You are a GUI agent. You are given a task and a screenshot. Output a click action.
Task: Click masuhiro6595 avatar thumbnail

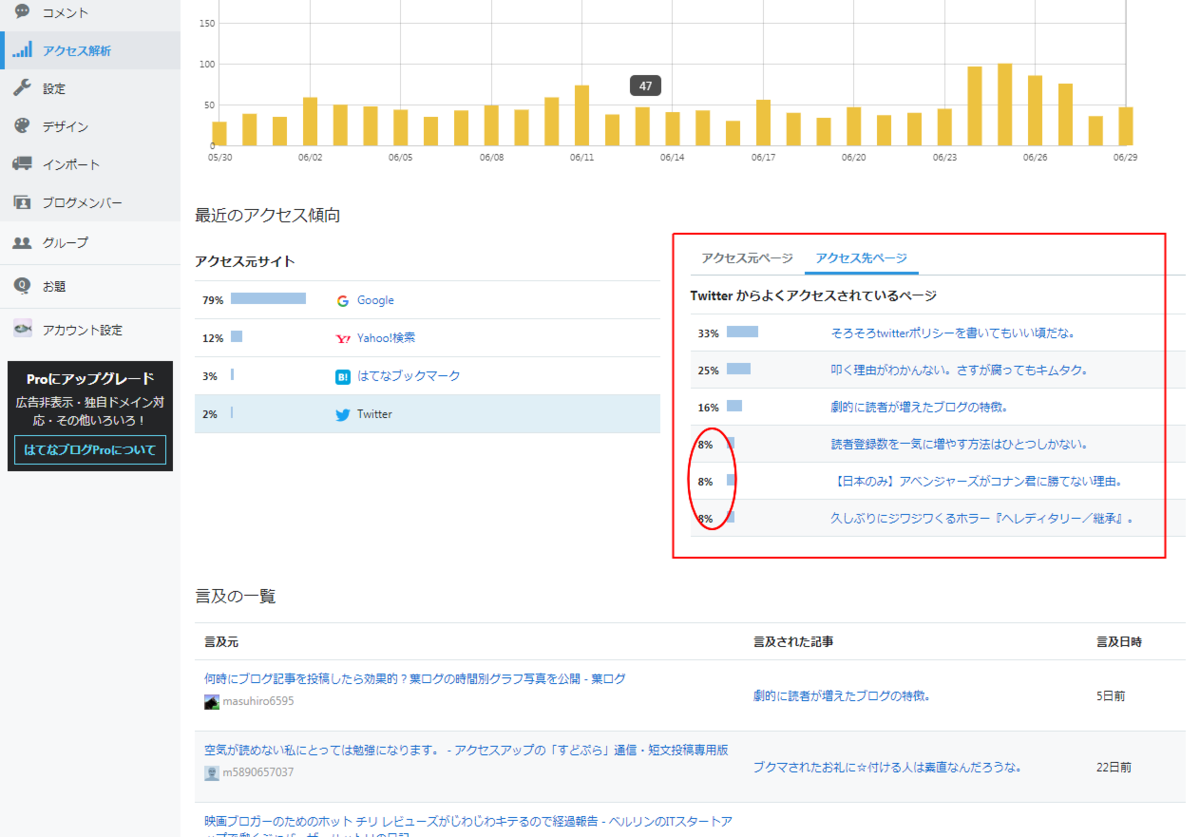click(x=211, y=702)
